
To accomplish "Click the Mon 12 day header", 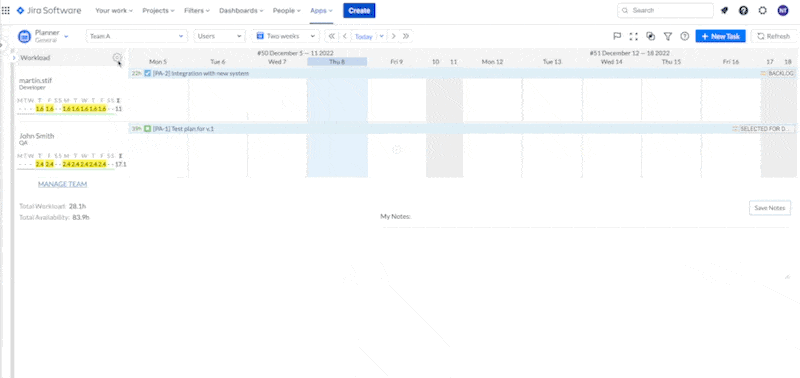I will coord(492,62).
